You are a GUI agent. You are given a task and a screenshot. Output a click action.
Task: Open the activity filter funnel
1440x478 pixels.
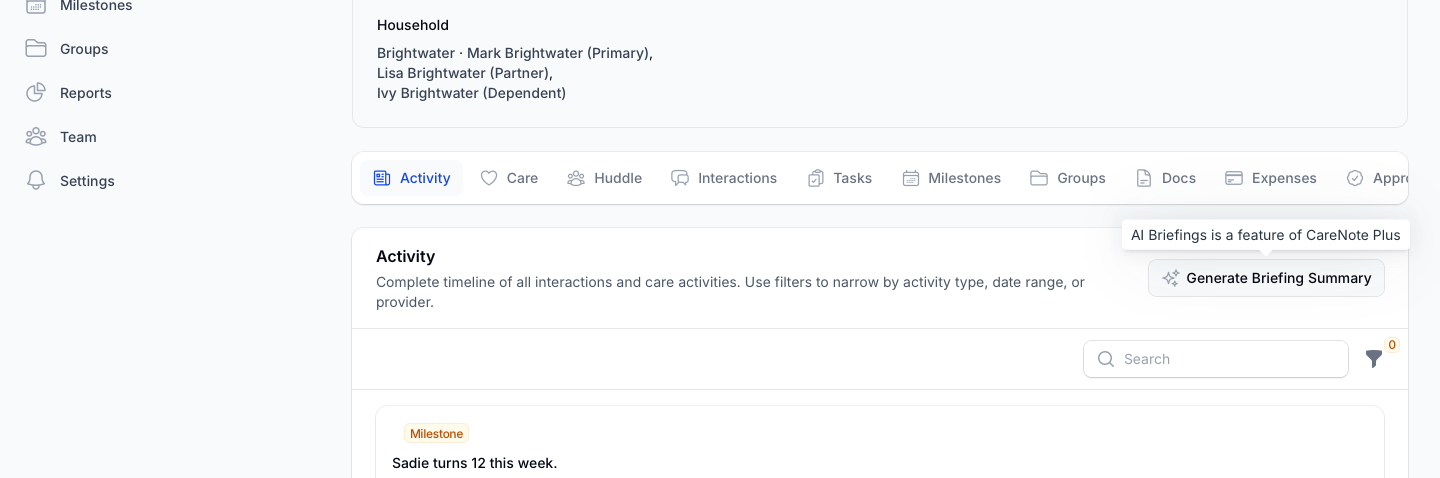tap(1374, 358)
